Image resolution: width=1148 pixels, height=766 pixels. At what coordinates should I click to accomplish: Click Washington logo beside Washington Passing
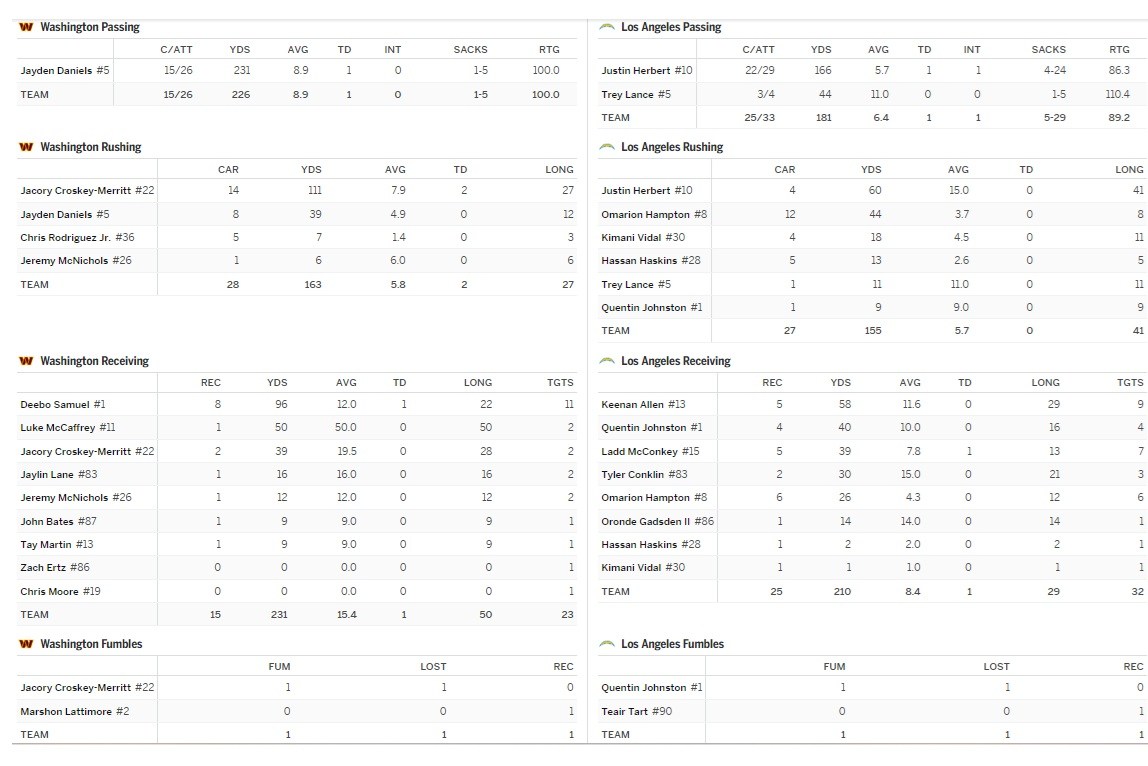(26, 27)
